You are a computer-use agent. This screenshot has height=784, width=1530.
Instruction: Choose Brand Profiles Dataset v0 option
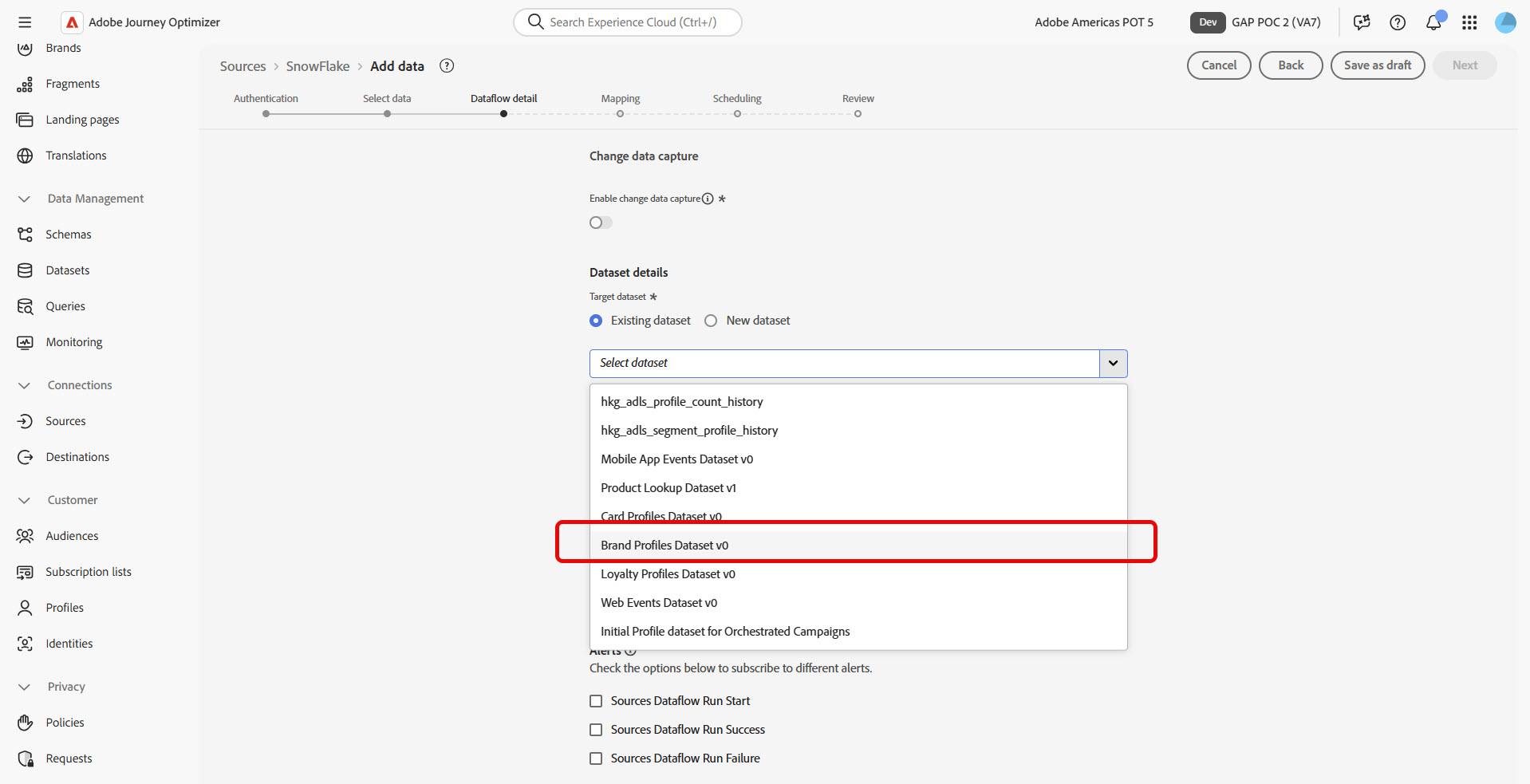click(858, 546)
